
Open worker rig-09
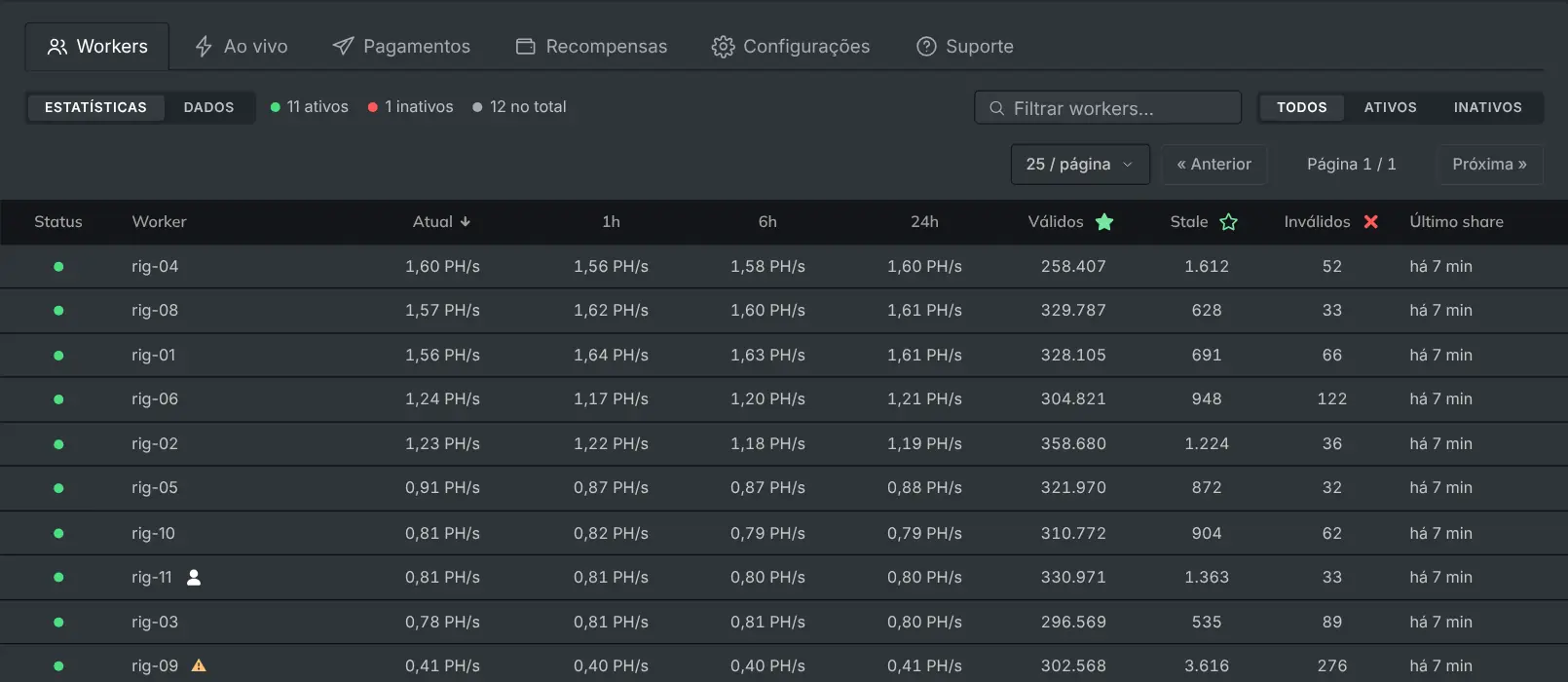155,666
